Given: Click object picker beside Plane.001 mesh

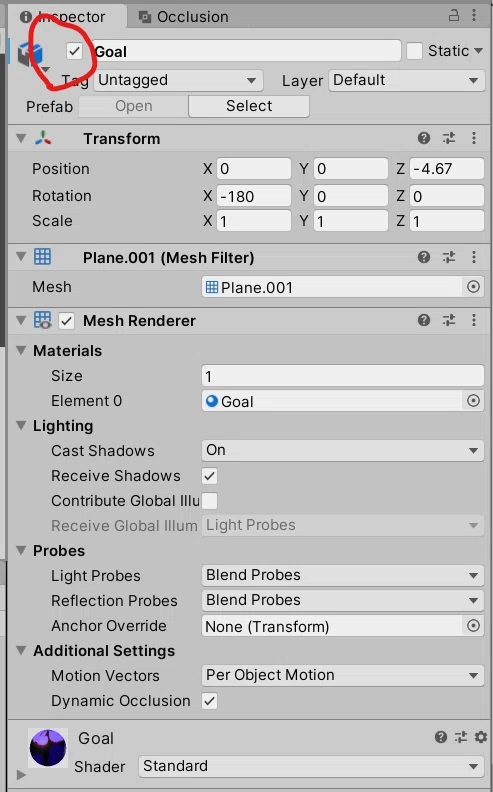Looking at the screenshot, I should point(473,287).
